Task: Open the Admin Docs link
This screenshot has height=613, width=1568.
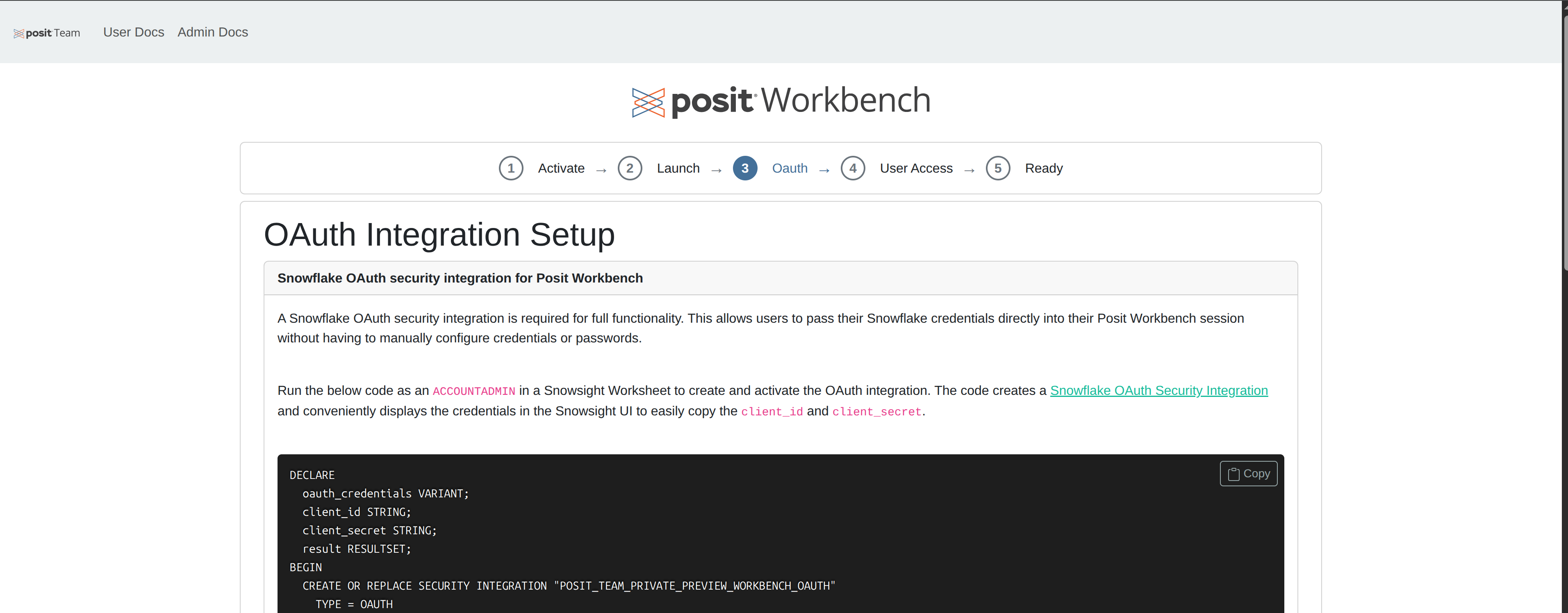Action: pos(212,32)
